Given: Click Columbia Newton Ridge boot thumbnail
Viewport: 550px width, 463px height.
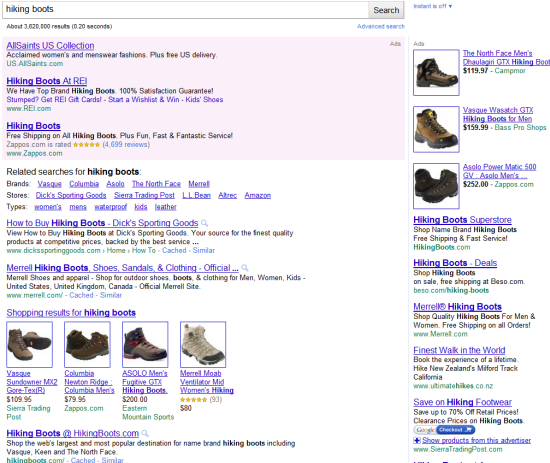Looking at the screenshot, I should click(x=87, y=344).
